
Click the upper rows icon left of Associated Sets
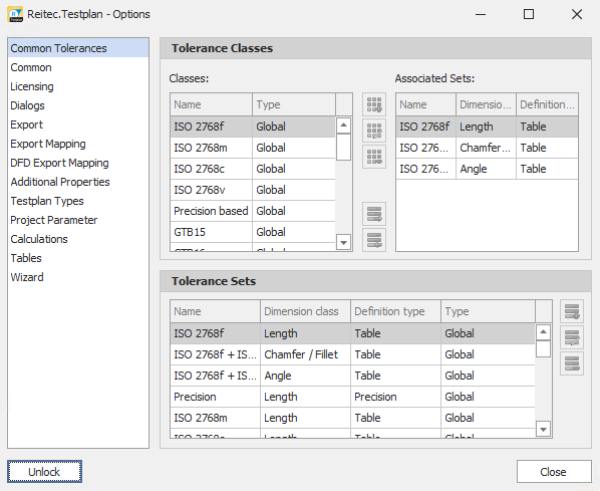tap(375, 213)
